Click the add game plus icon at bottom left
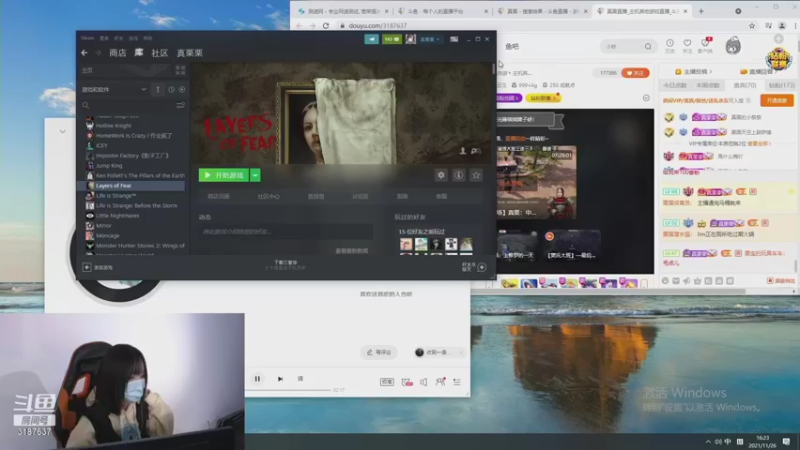The height and width of the screenshot is (450, 800). 87,267
